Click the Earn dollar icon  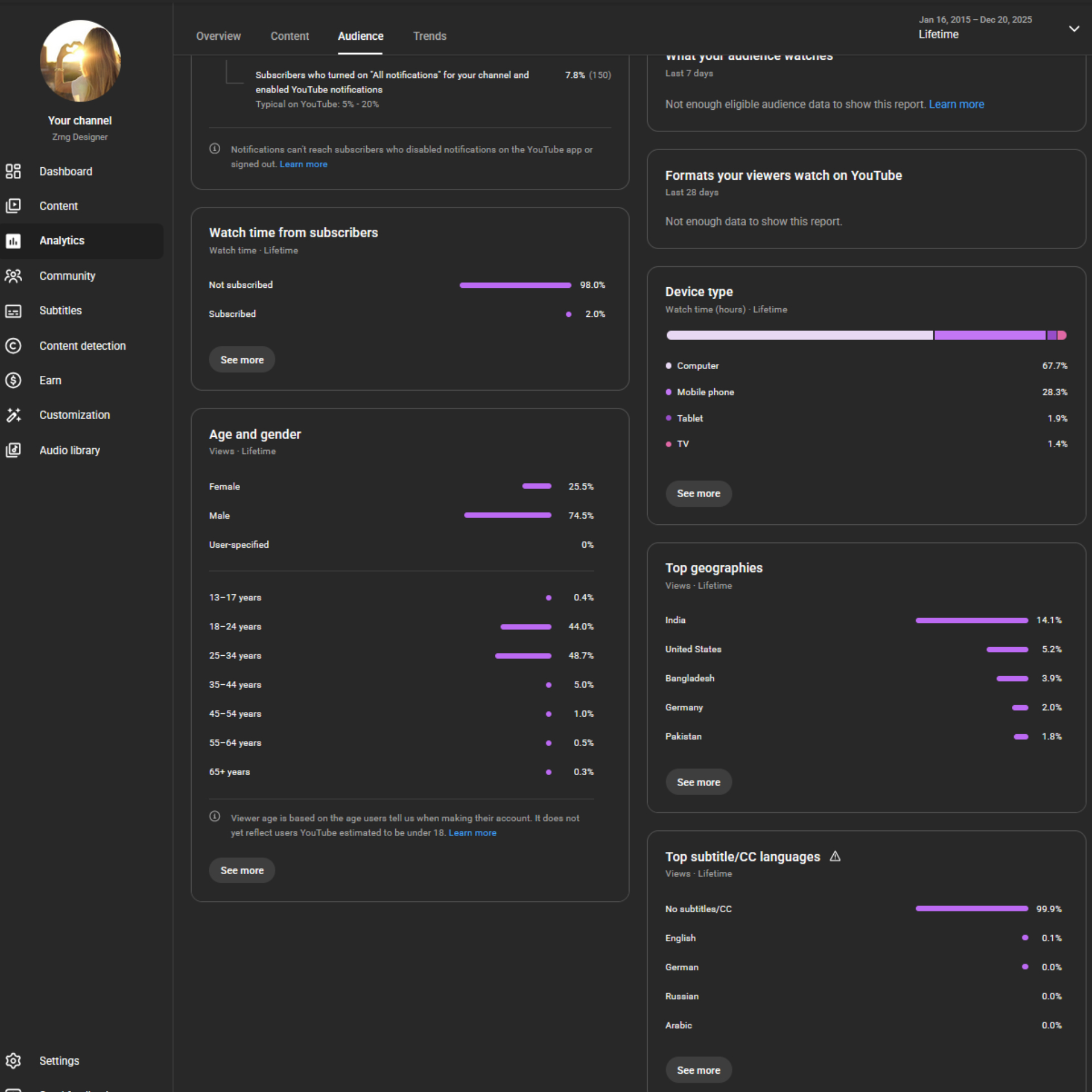pos(13,380)
